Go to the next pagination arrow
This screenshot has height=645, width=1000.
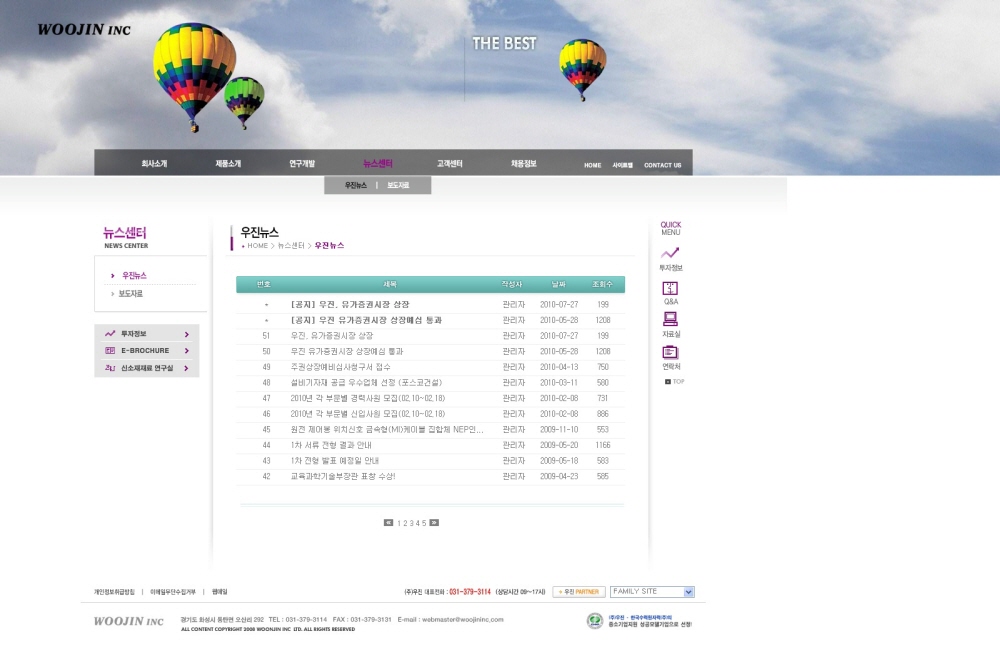coord(434,523)
